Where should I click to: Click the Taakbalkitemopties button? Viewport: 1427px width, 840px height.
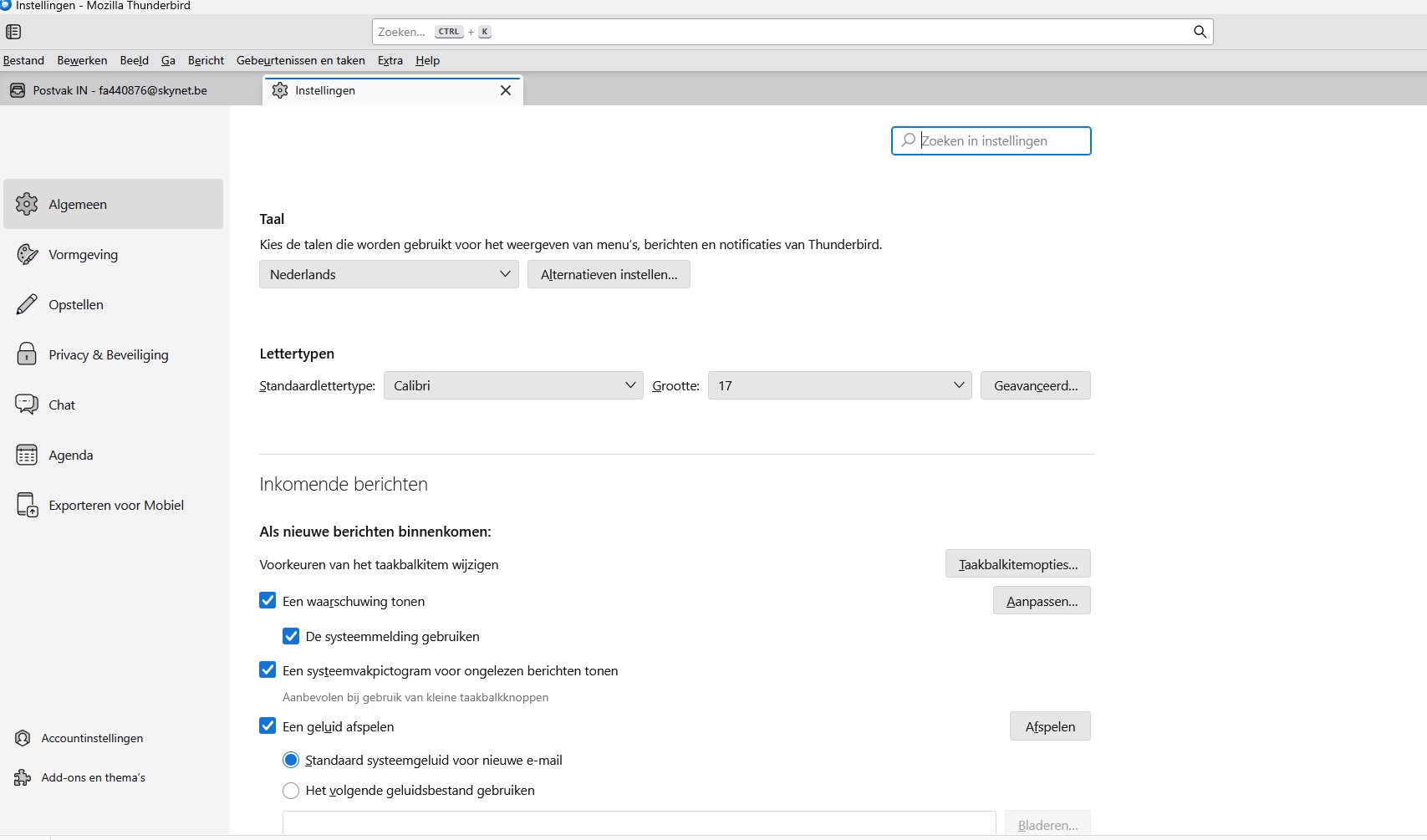tap(1017, 564)
